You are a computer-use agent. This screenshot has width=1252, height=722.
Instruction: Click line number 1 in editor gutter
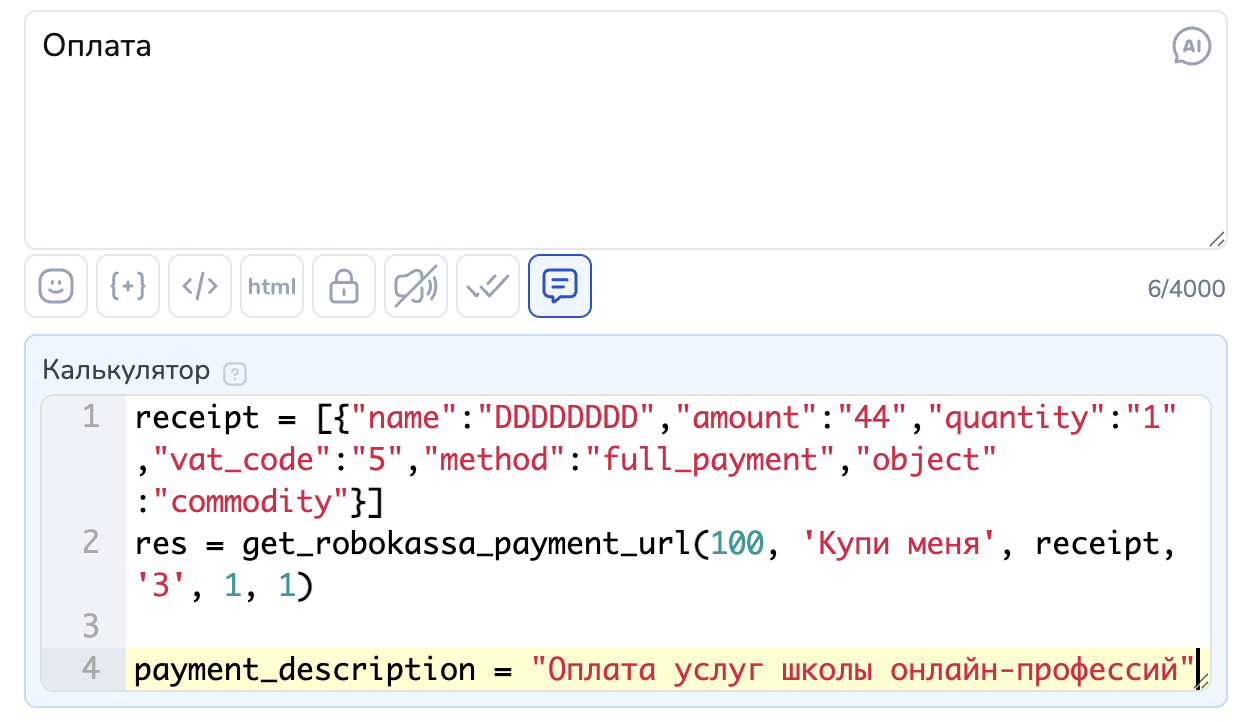[x=91, y=417]
